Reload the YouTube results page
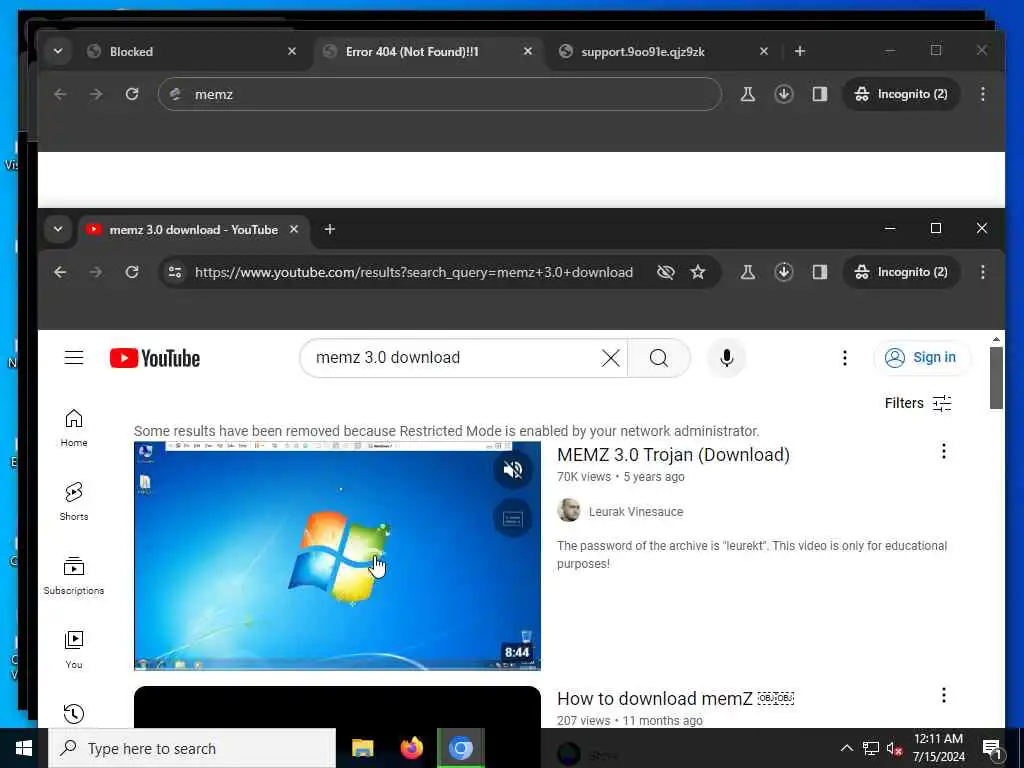 point(132,272)
